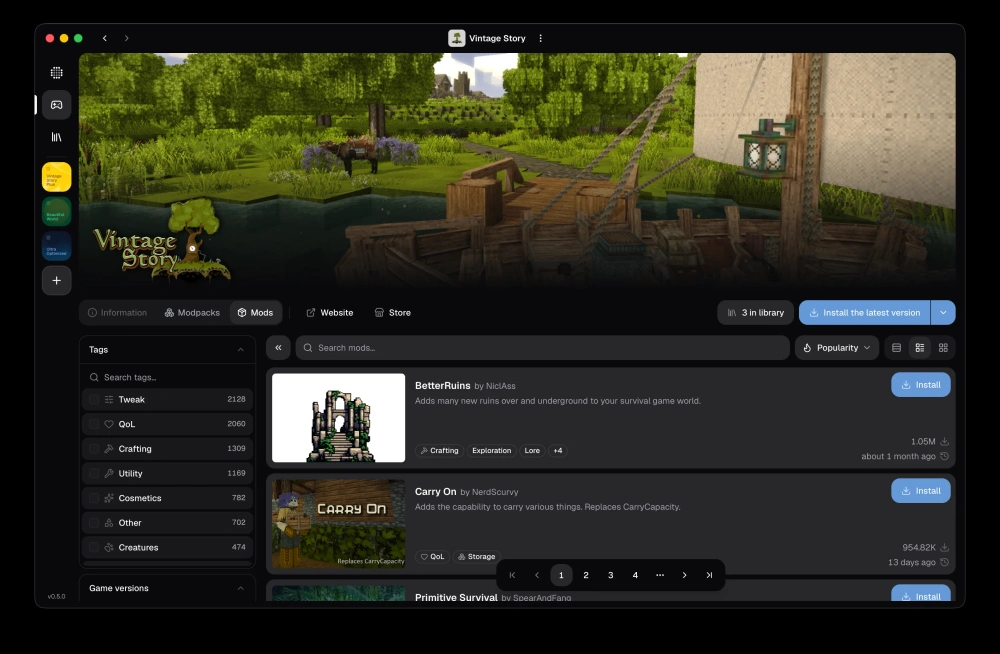The height and width of the screenshot is (654, 1000).
Task: Switch to detailed list view
Action: [920, 348]
